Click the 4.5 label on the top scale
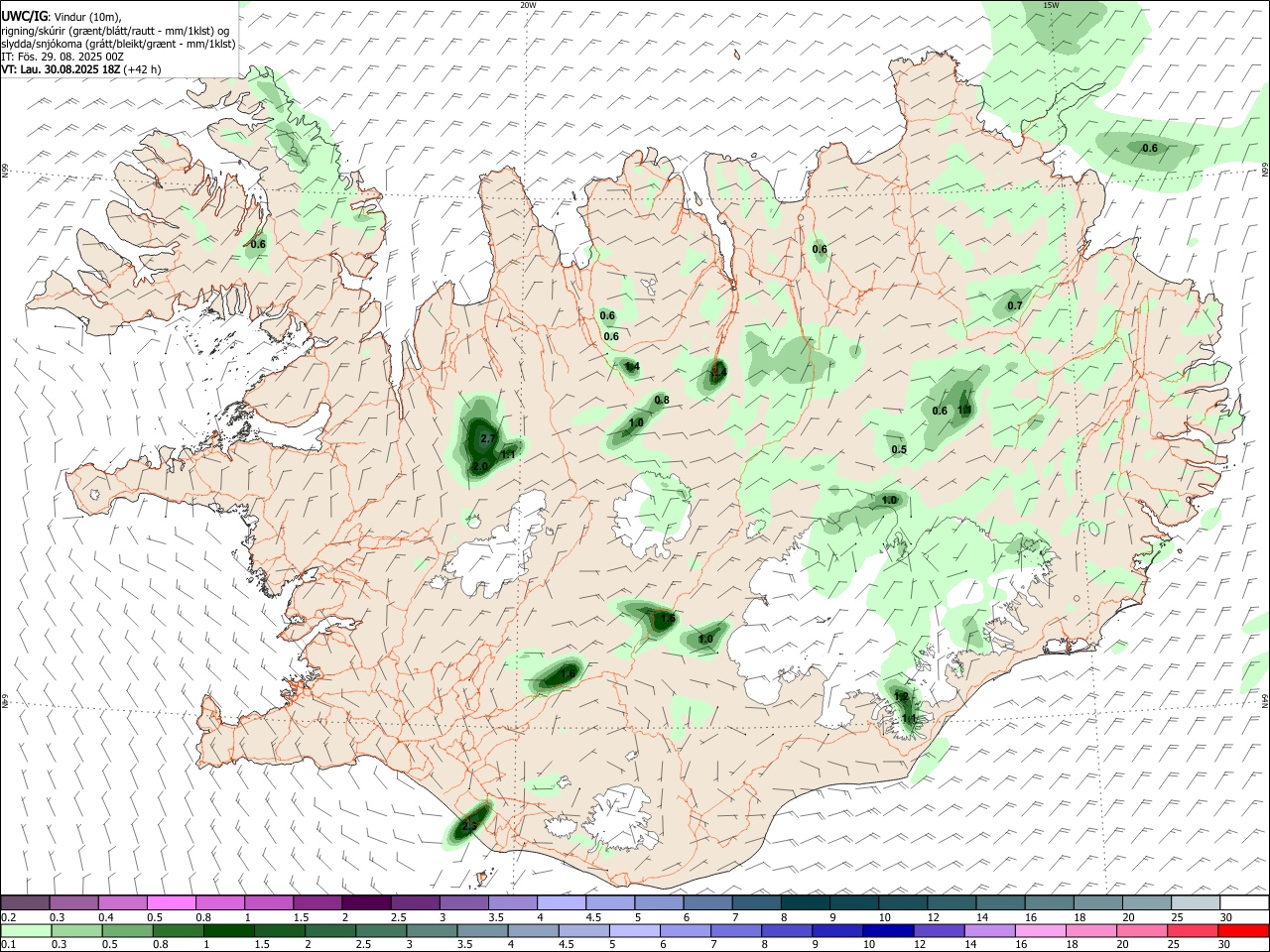The image size is (1270, 952). 593,917
